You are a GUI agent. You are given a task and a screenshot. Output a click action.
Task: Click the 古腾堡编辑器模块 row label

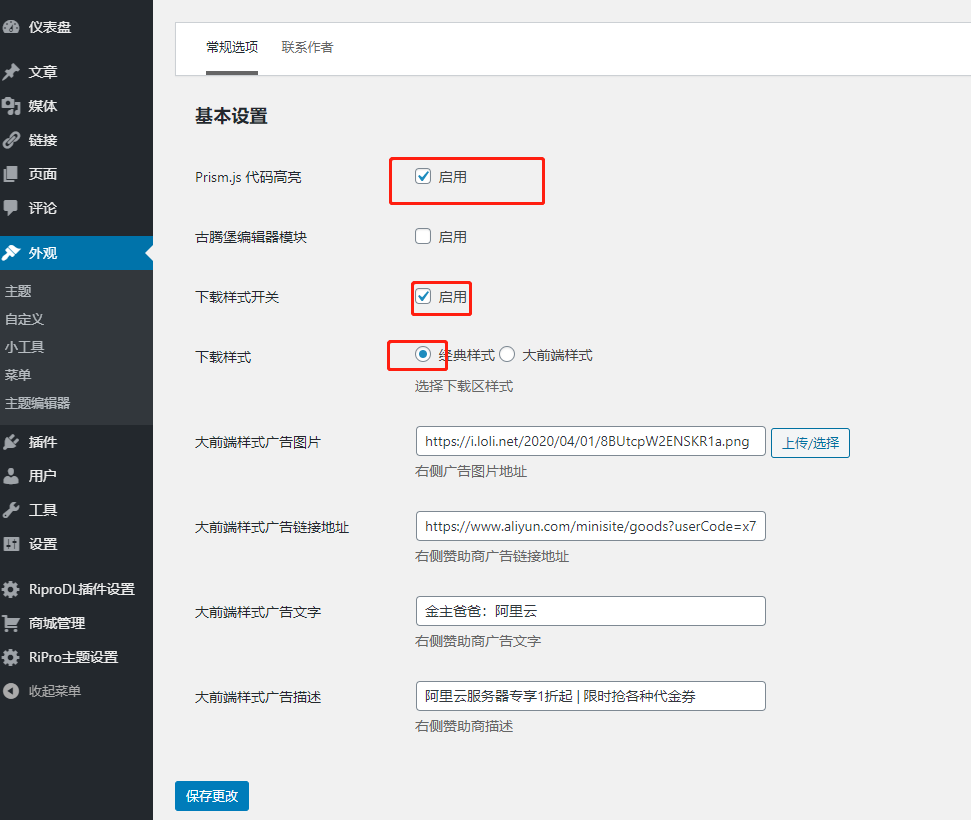251,237
